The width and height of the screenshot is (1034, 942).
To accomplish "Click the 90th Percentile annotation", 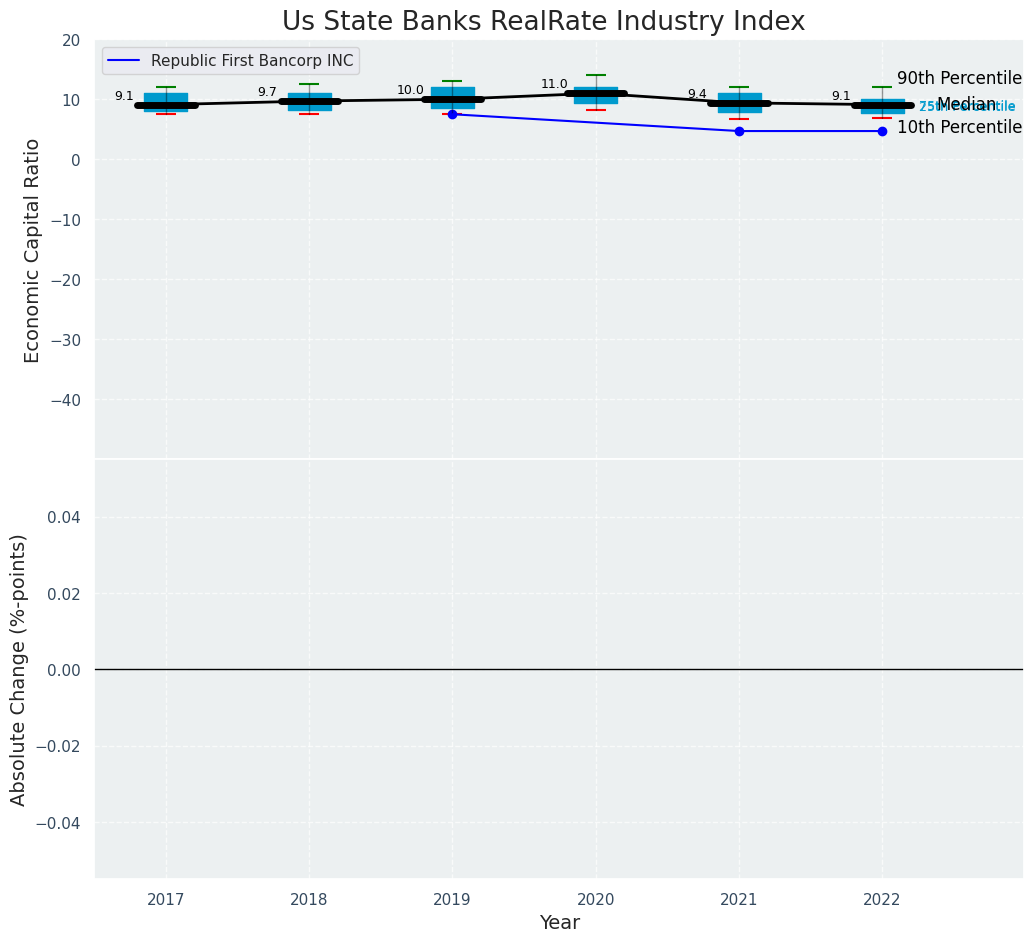I will point(959,78).
